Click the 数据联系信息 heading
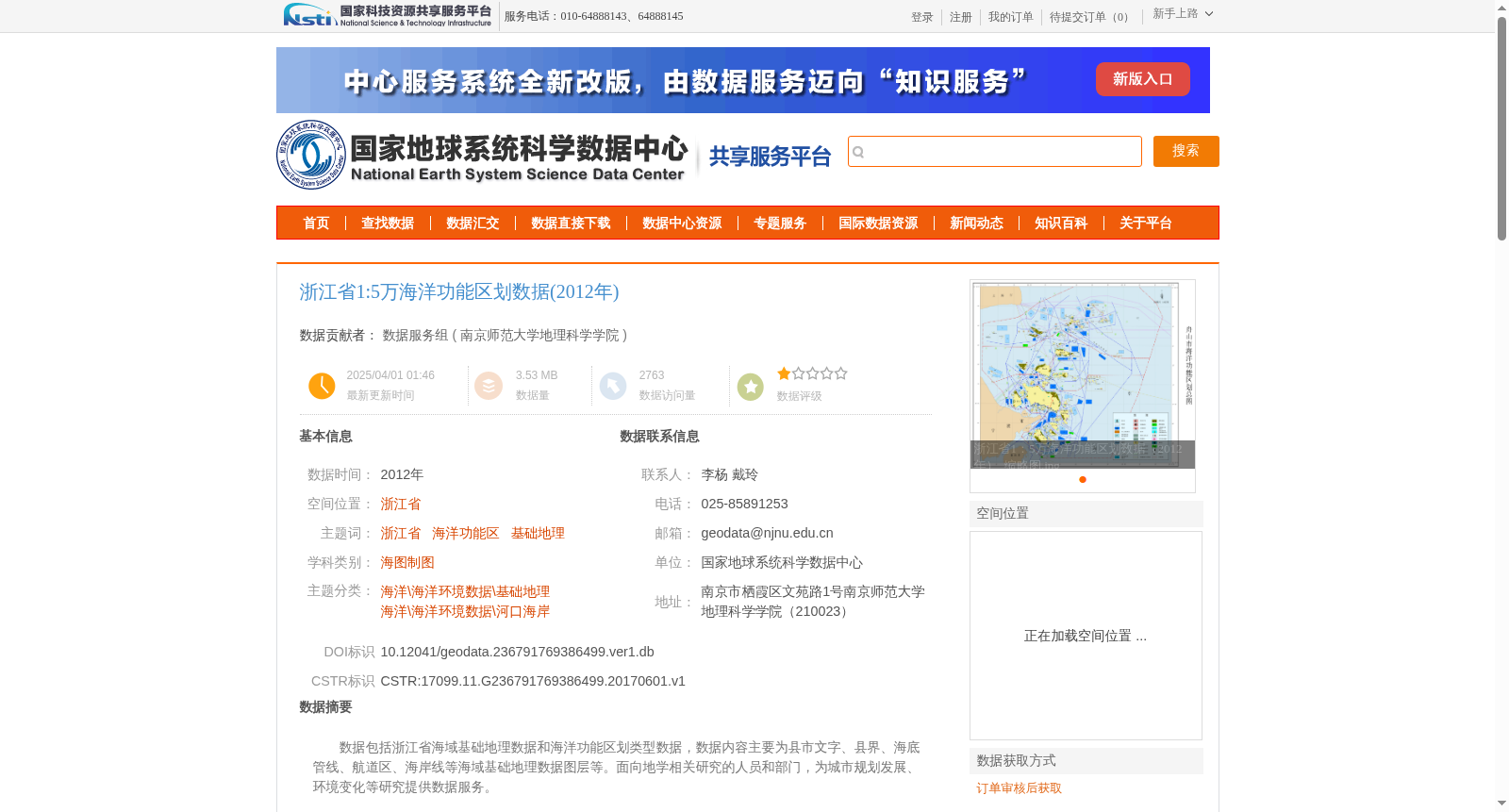The height and width of the screenshot is (812, 1509). point(659,437)
